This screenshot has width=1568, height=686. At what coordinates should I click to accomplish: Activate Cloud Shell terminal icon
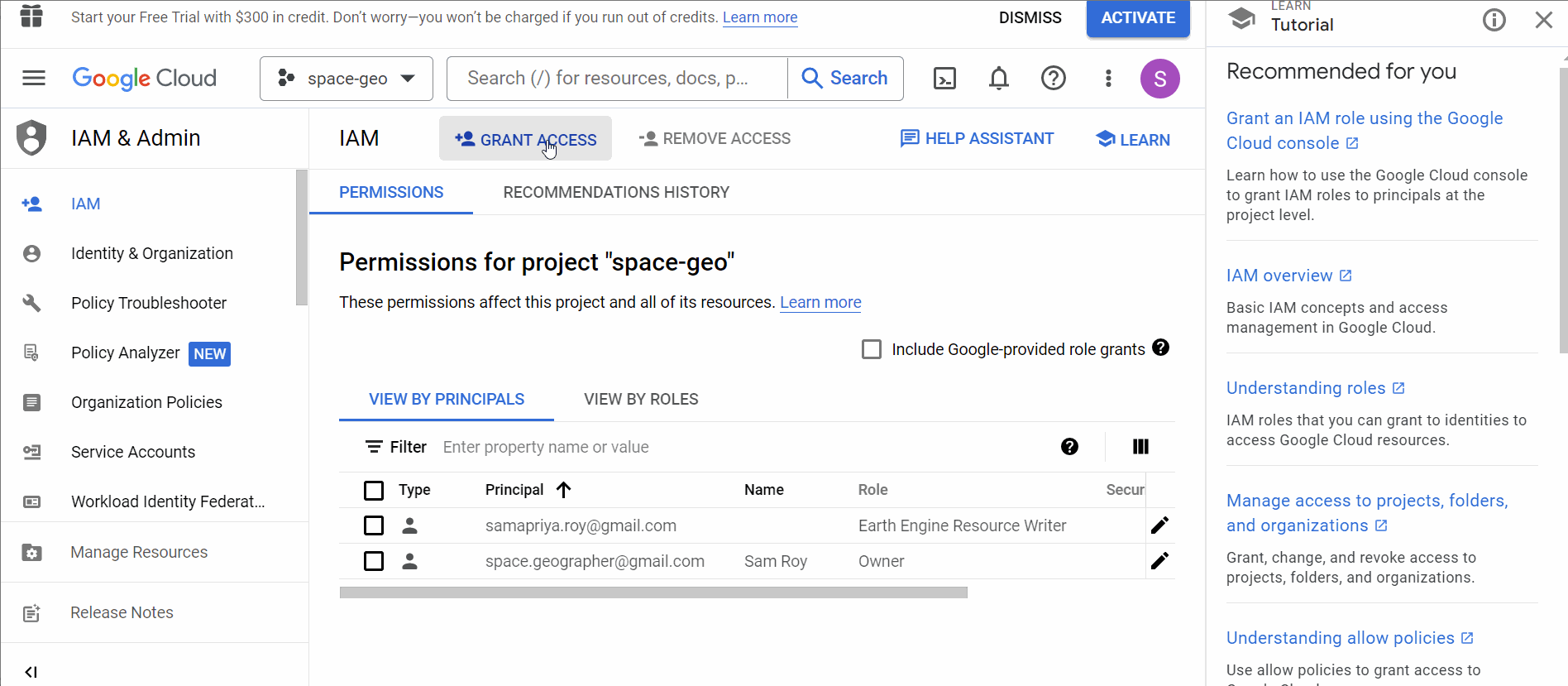944,78
